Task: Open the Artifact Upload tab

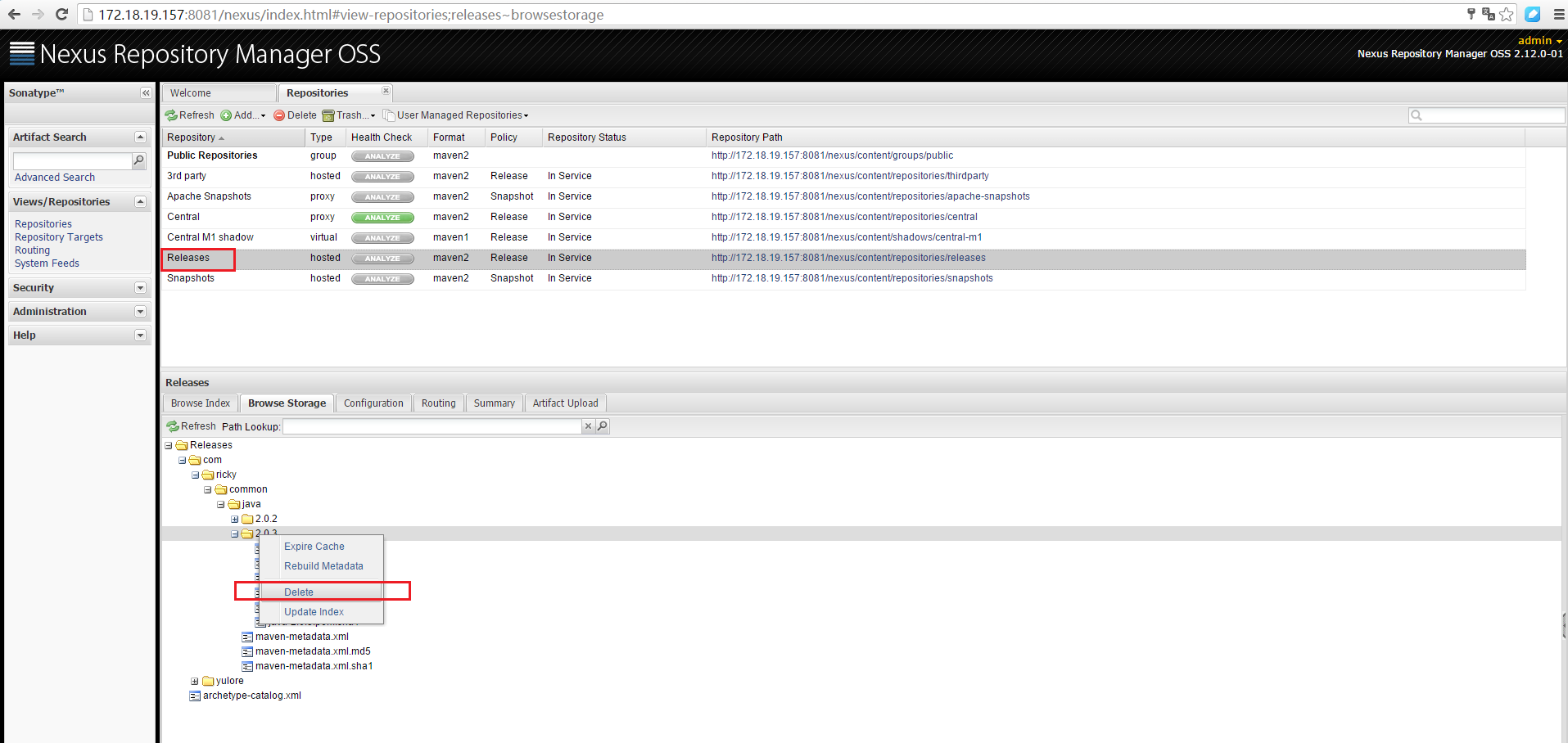Action: coord(566,403)
